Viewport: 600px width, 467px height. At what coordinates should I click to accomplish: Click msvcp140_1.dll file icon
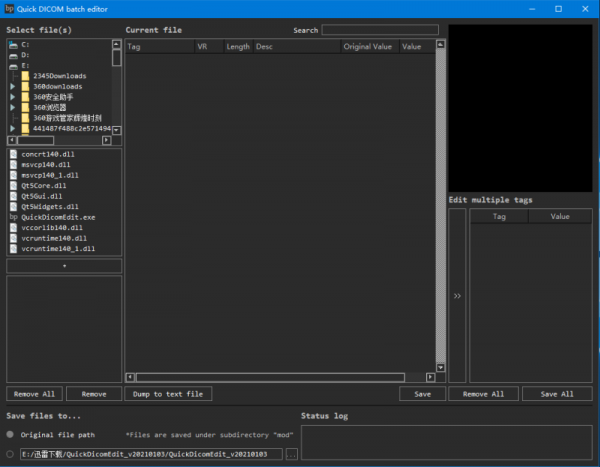click(13, 175)
